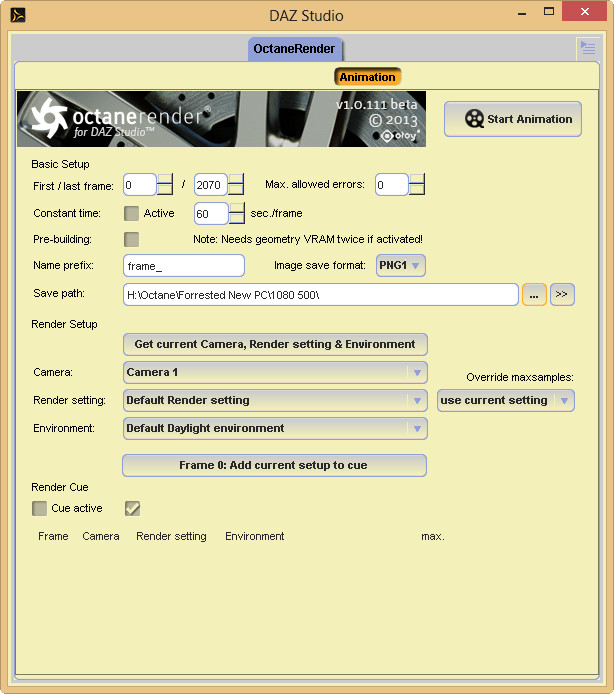Open the Camera dropdown
614x694 pixels.
(x=275, y=373)
